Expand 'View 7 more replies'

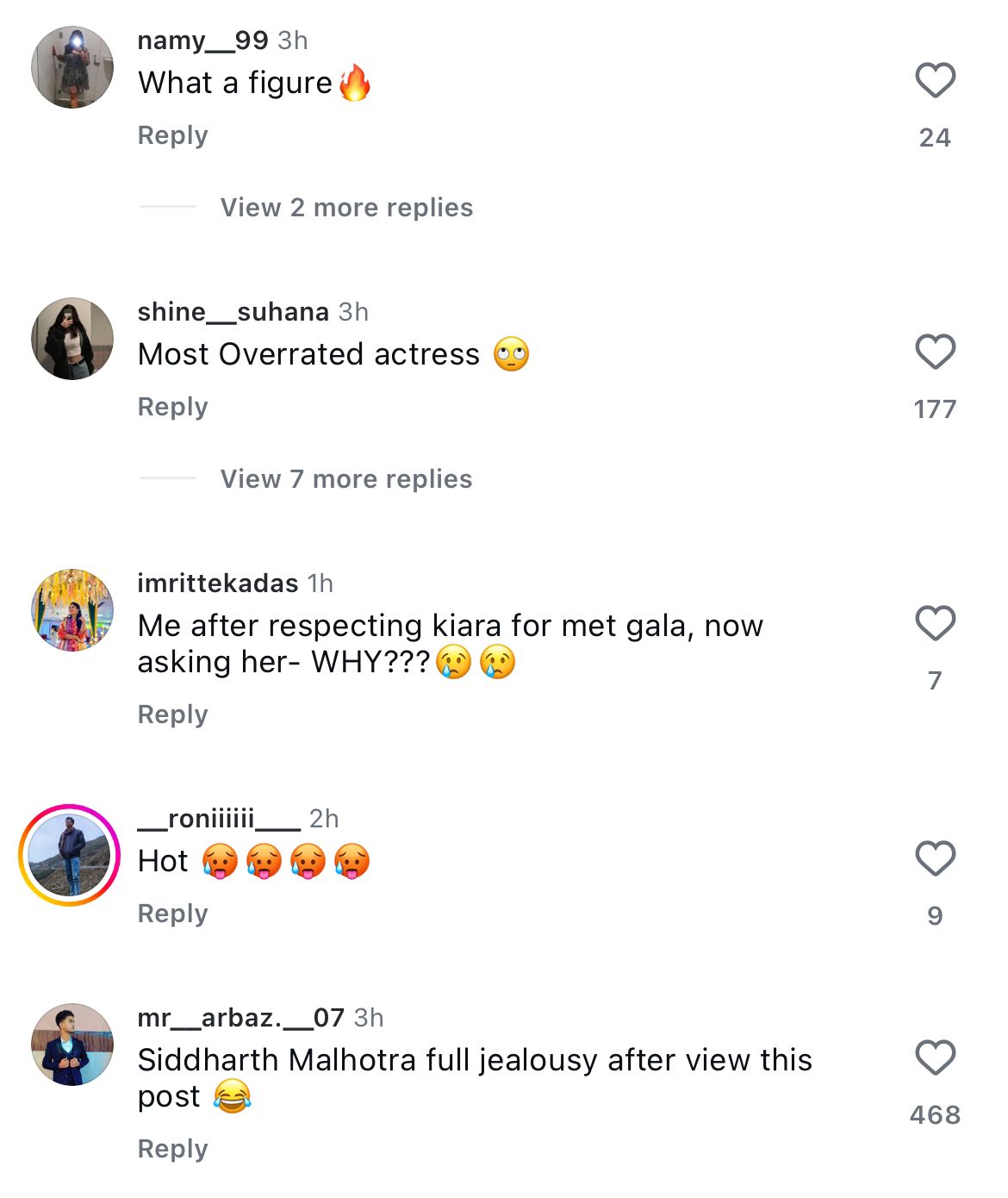click(x=346, y=479)
